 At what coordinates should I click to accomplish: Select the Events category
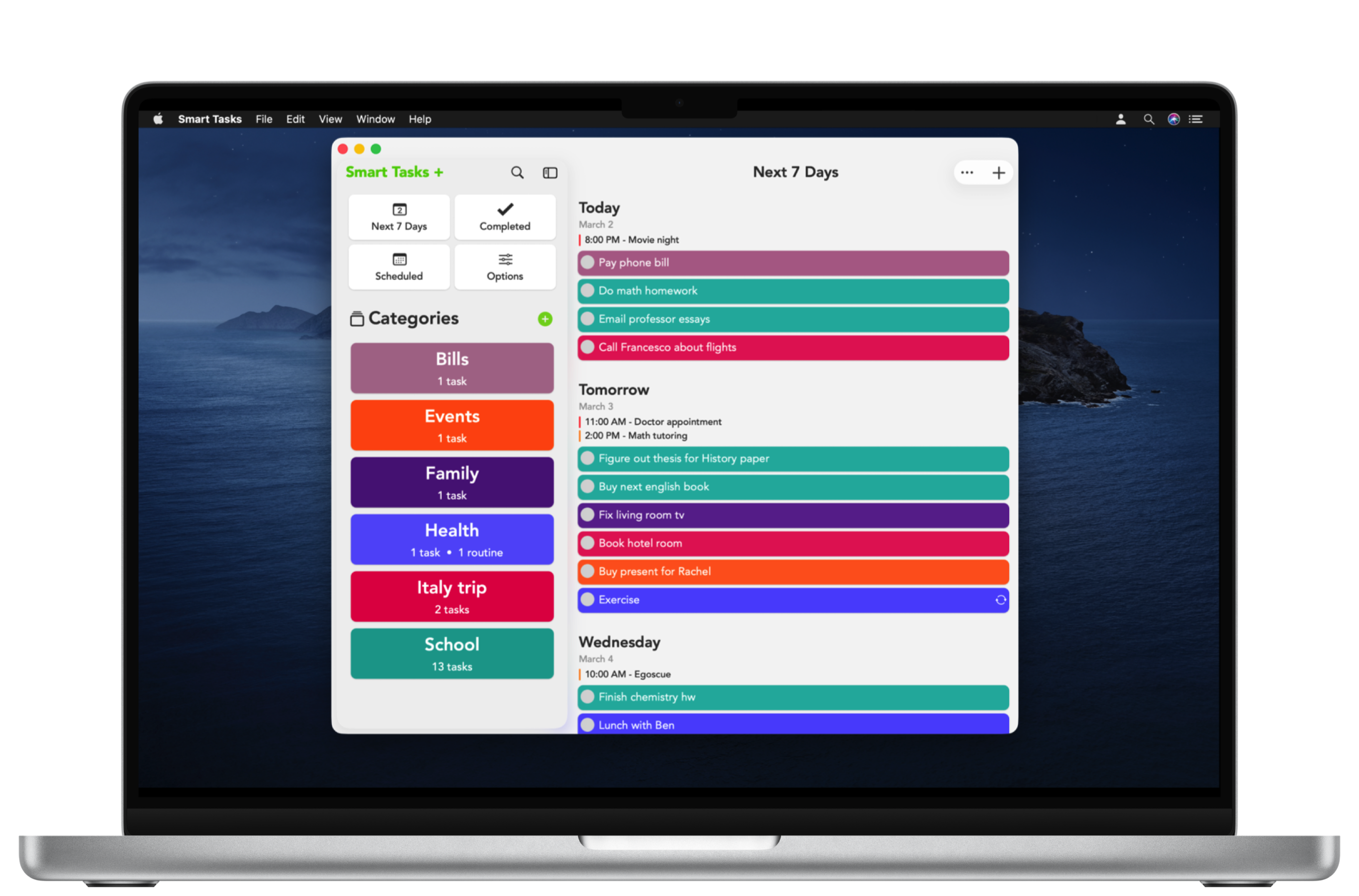tap(452, 425)
